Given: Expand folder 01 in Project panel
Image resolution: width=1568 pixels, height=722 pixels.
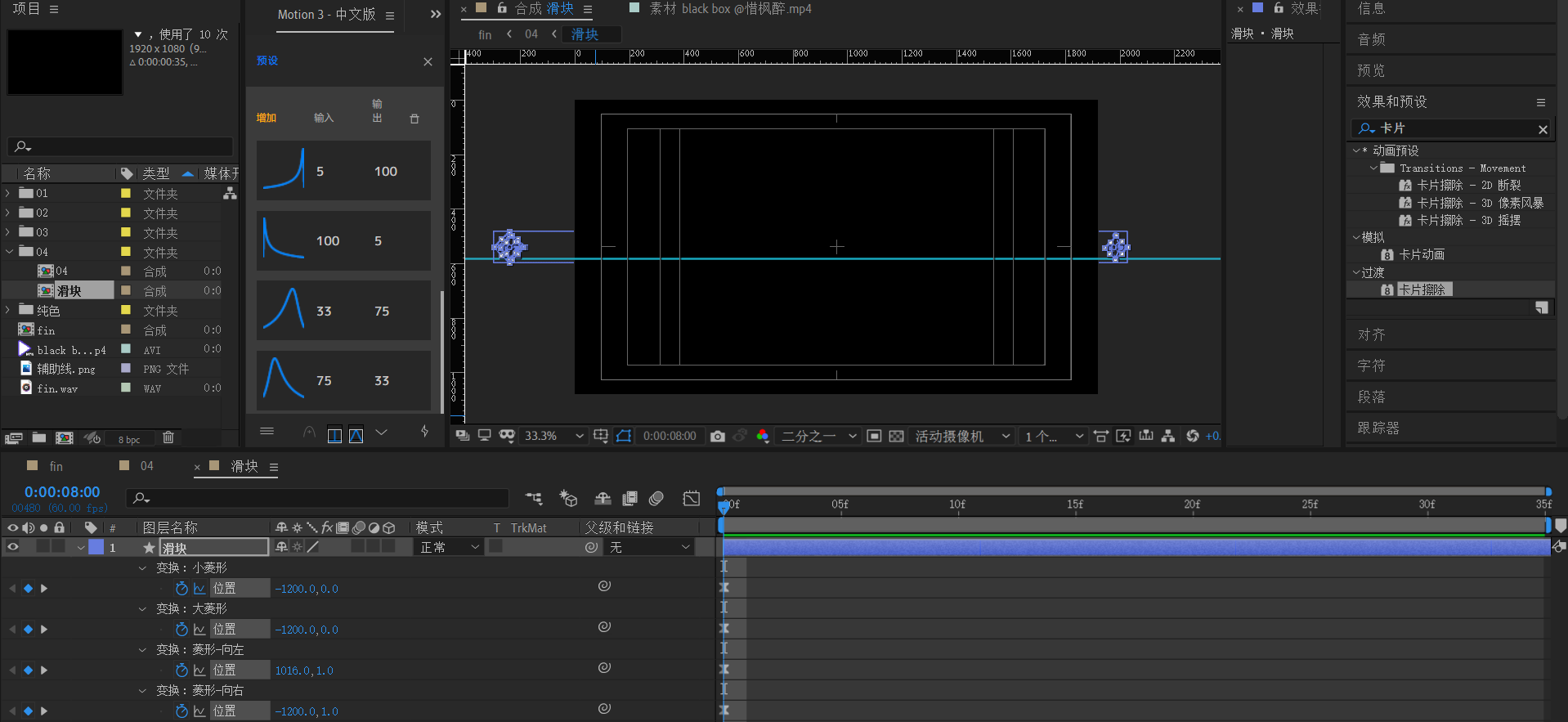Looking at the screenshot, I should pos(8,193).
